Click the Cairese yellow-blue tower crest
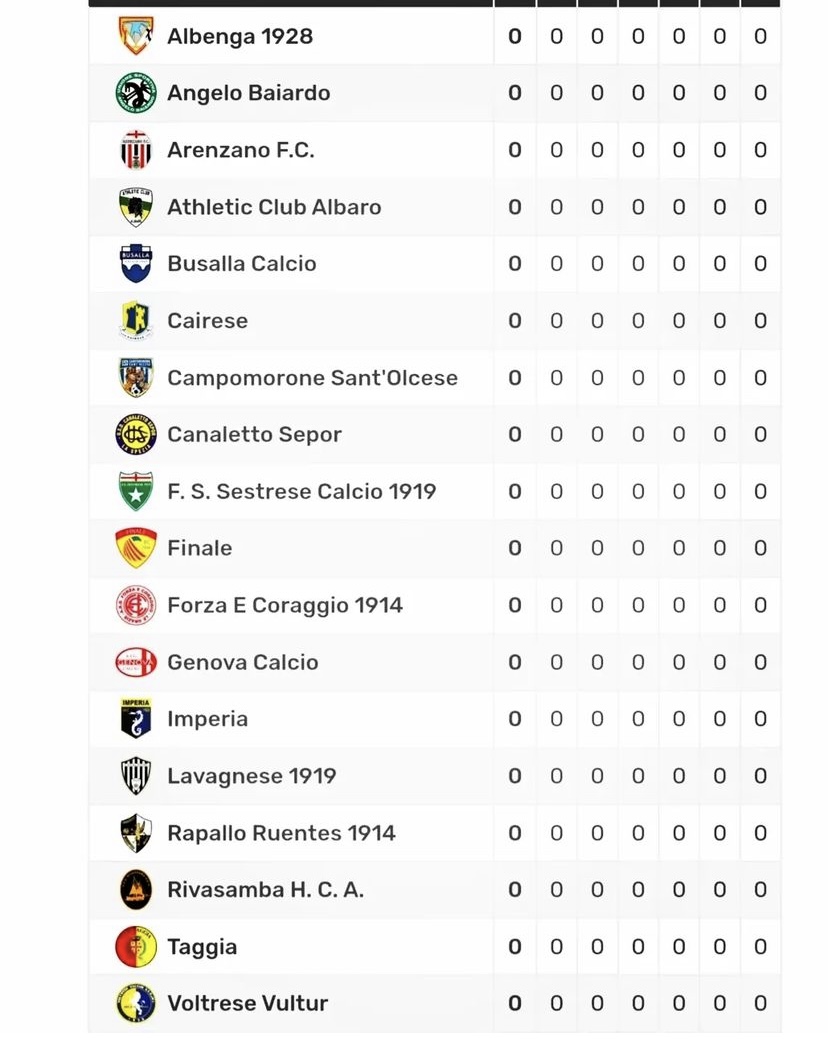Viewport: 828px width, 1039px height. pos(136,321)
